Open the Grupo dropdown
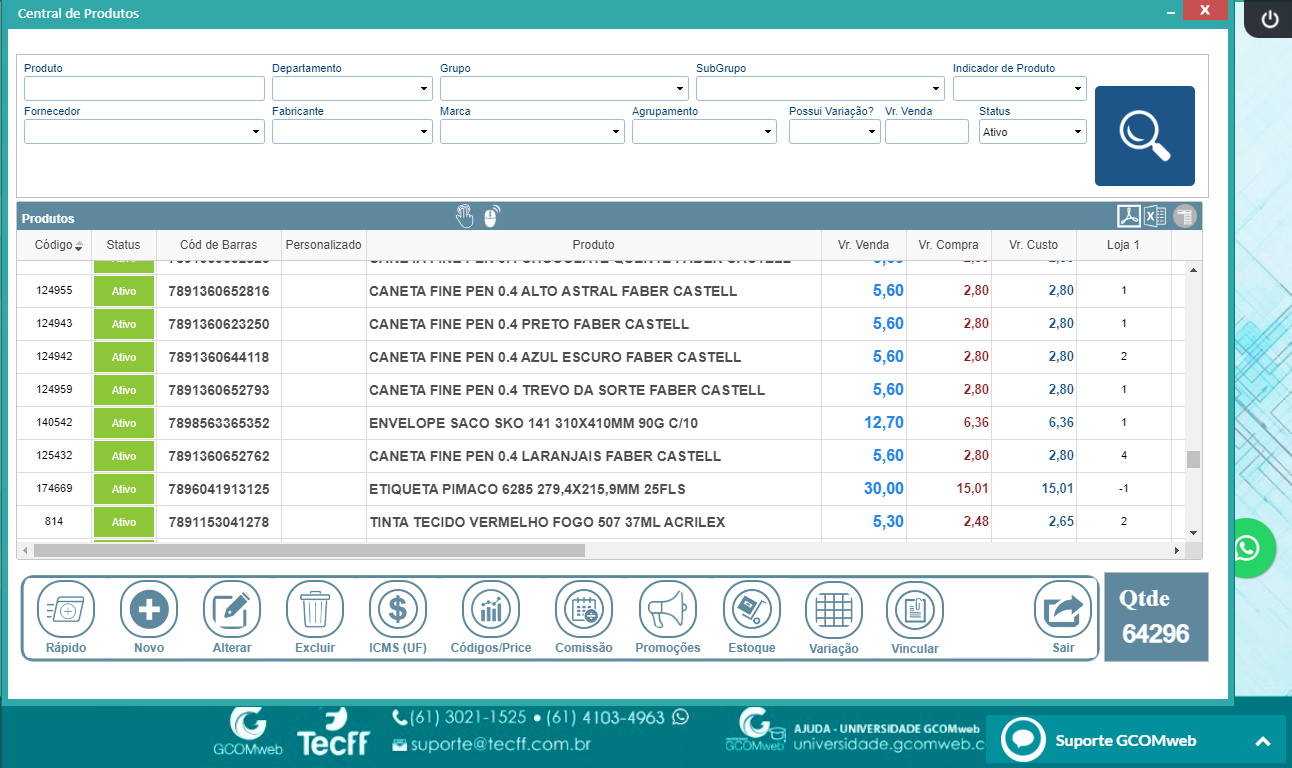This screenshot has height=768, width=1292. pos(564,89)
